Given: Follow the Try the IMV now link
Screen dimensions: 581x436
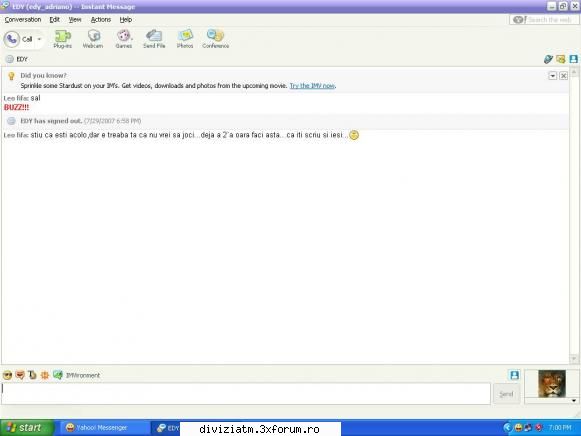Looking at the screenshot, I should pyautogui.click(x=312, y=86).
